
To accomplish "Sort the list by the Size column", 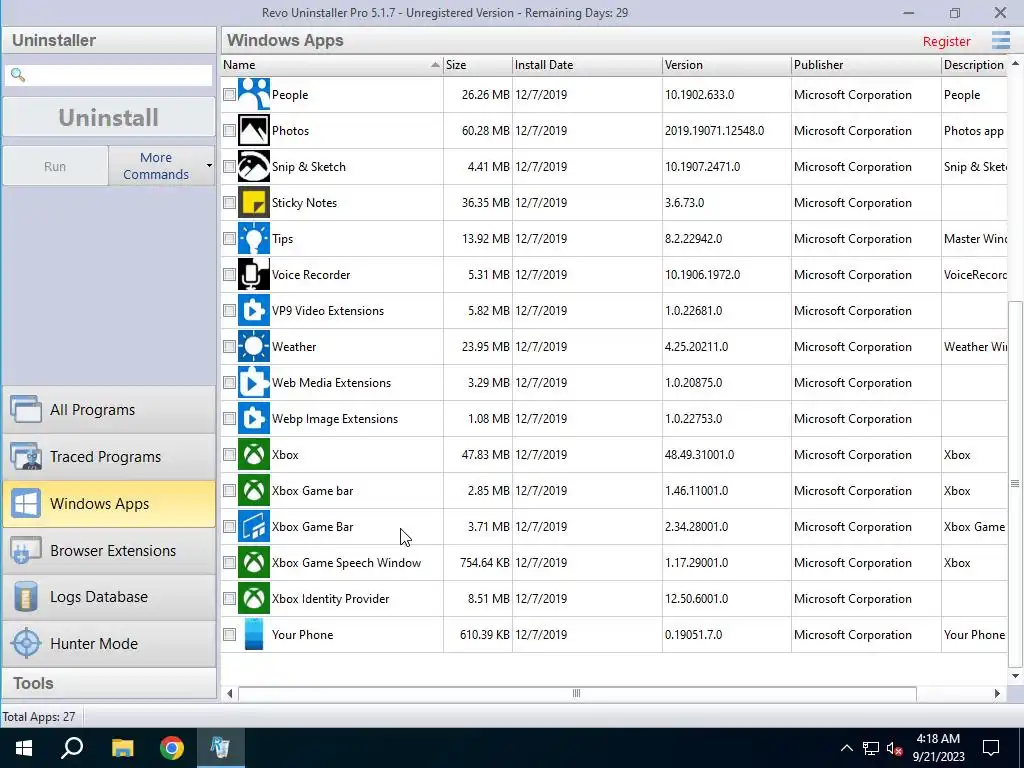I will point(478,65).
